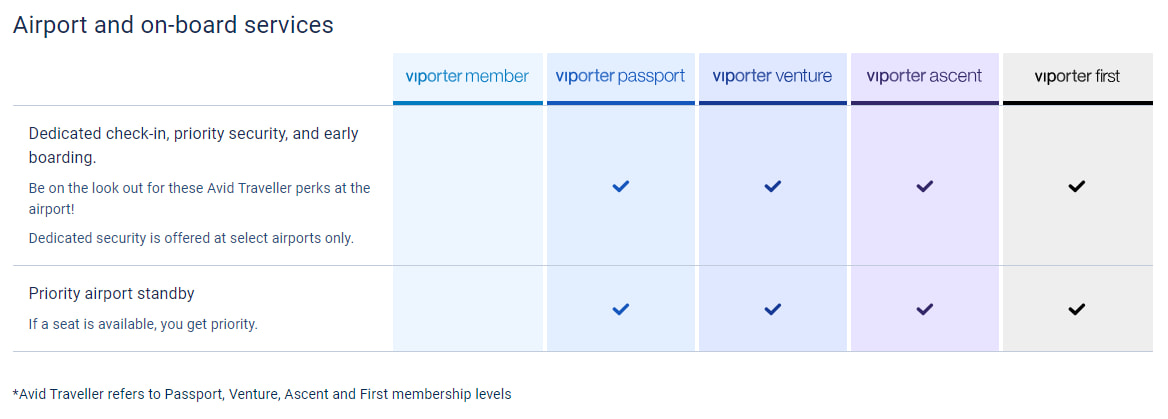1168x419 pixels.
Task: Select the VIPorter First column header
Action: coord(1076,76)
